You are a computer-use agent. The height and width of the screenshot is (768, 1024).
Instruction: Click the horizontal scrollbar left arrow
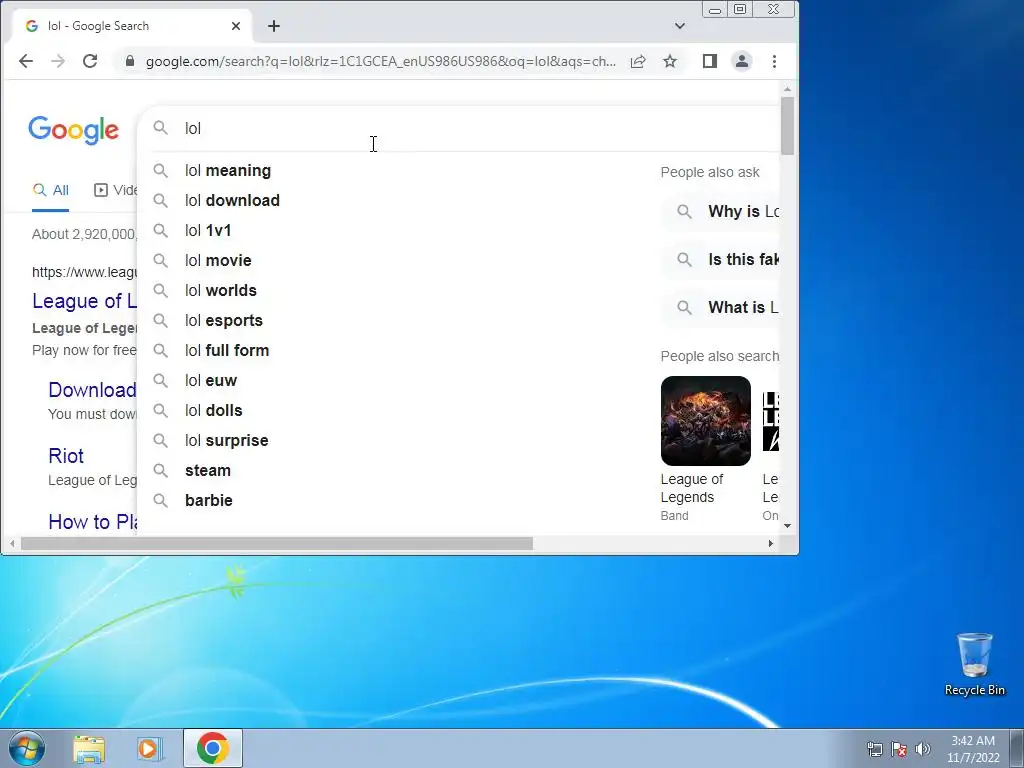(12, 543)
